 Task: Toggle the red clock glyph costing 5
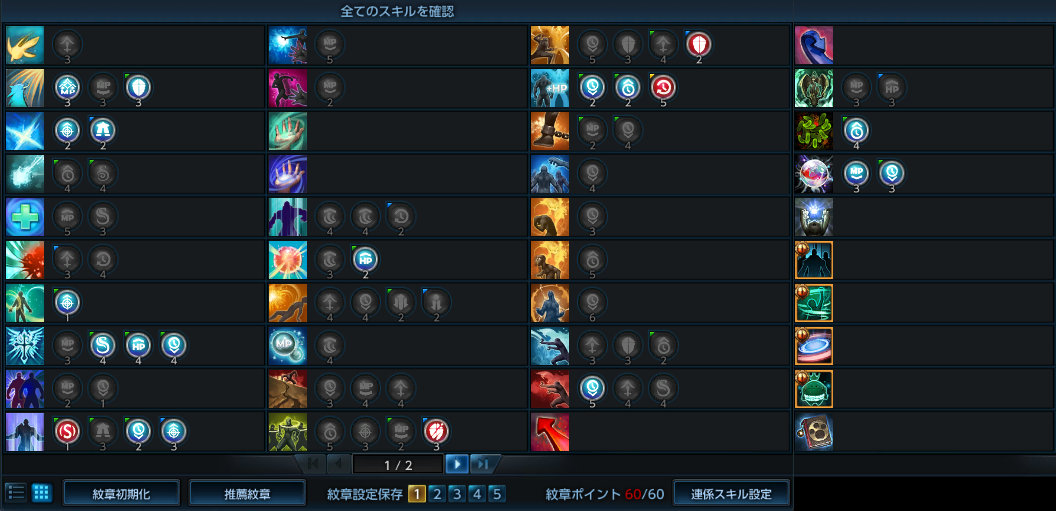[663, 88]
